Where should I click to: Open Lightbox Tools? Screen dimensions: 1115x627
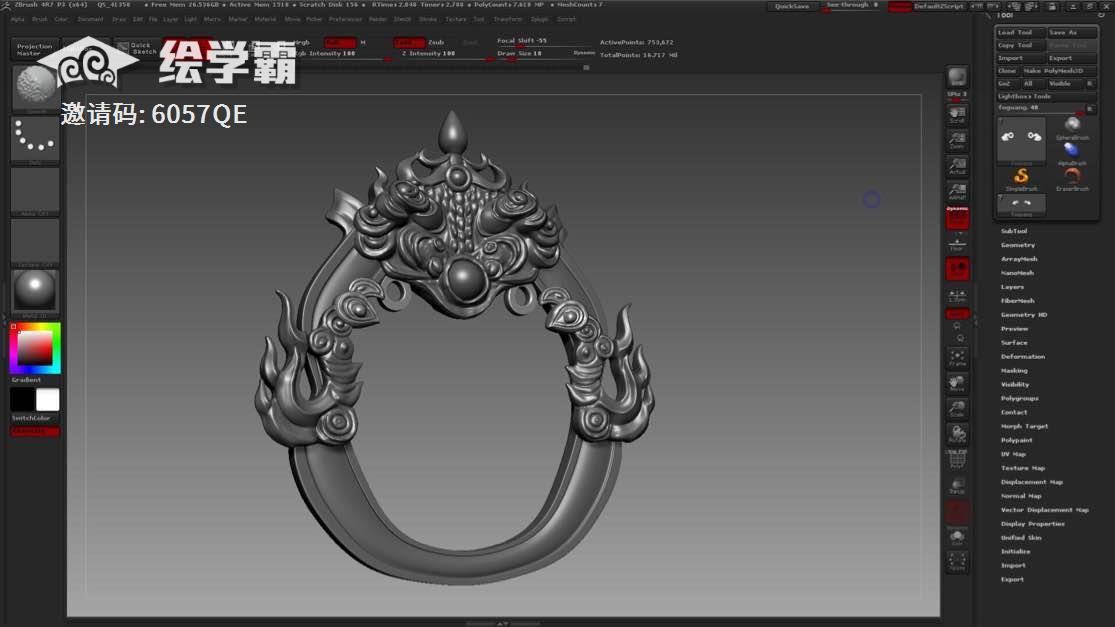pos(1046,97)
